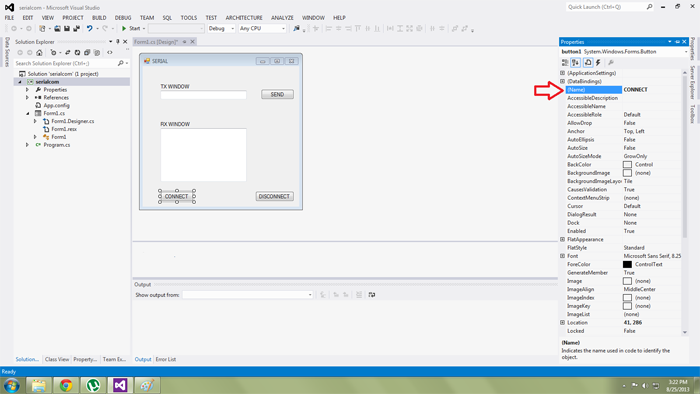
Task: Open the TOOLS menu
Action: pyautogui.click(x=188, y=18)
